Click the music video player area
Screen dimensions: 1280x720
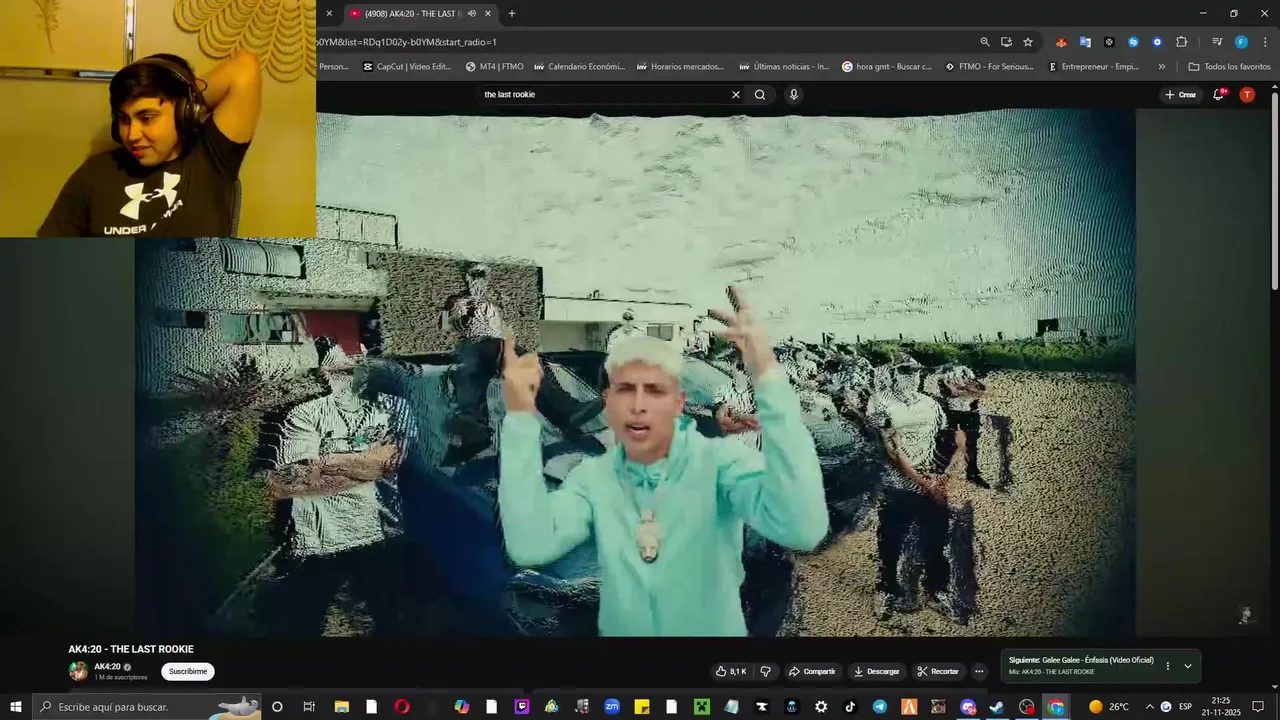[635, 372]
